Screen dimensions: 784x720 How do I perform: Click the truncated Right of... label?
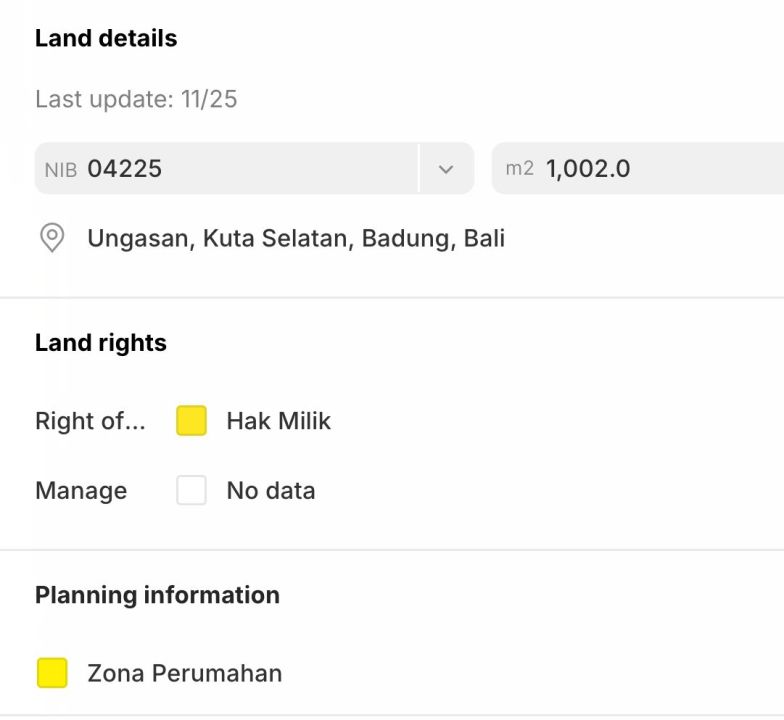click(x=90, y=421)
